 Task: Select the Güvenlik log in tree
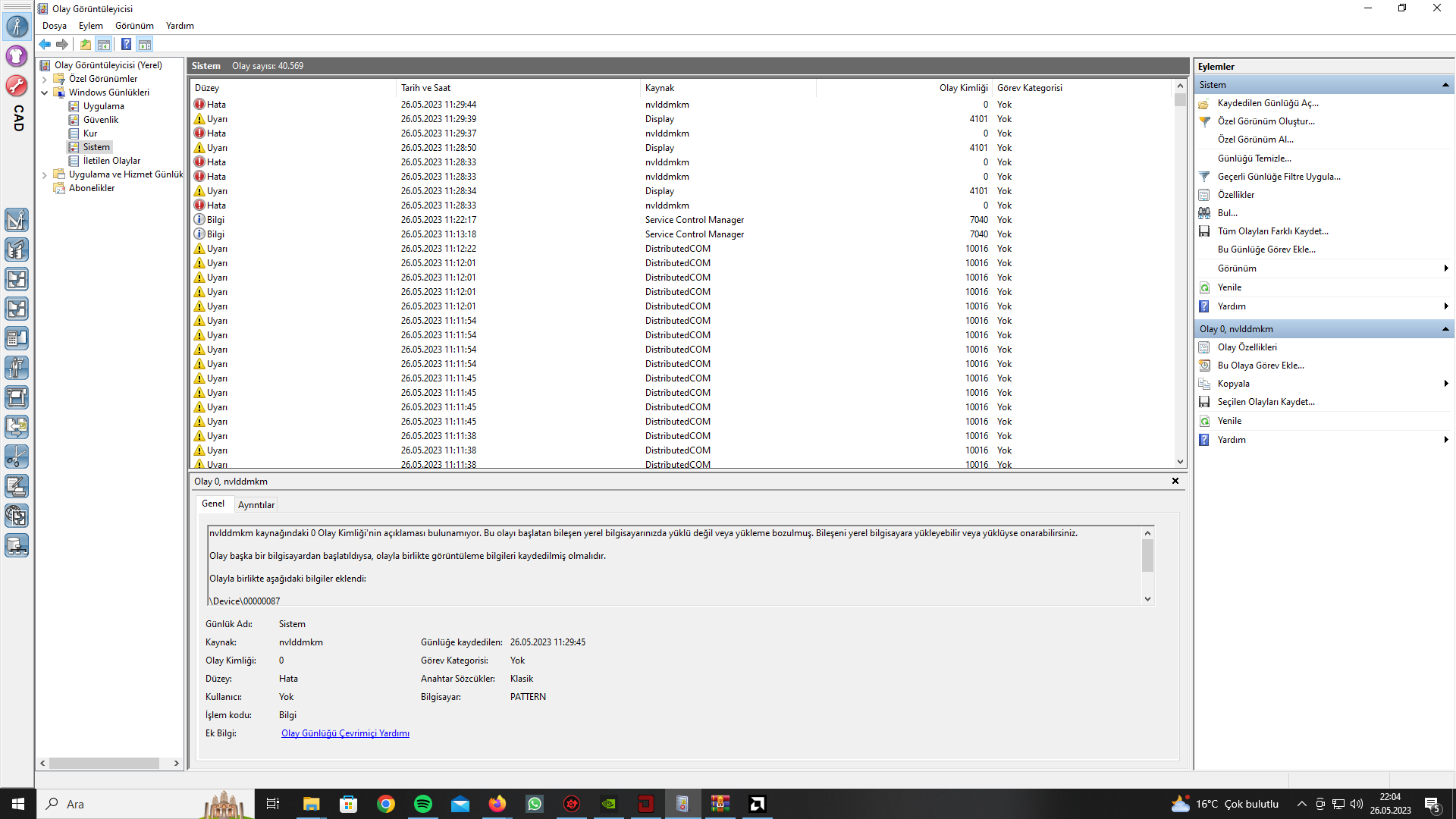tap(100, 120)
